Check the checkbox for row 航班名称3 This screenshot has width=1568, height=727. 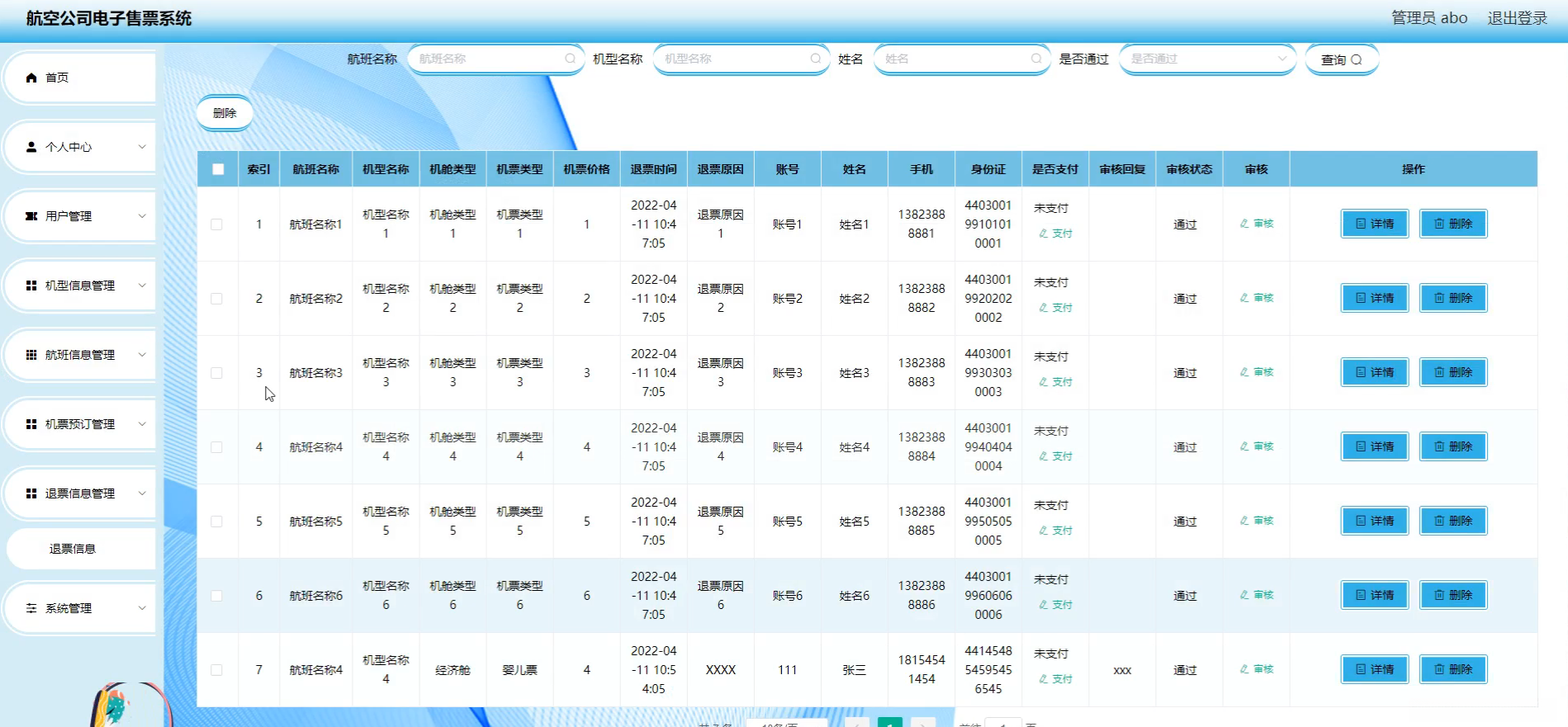click(216, 373)
